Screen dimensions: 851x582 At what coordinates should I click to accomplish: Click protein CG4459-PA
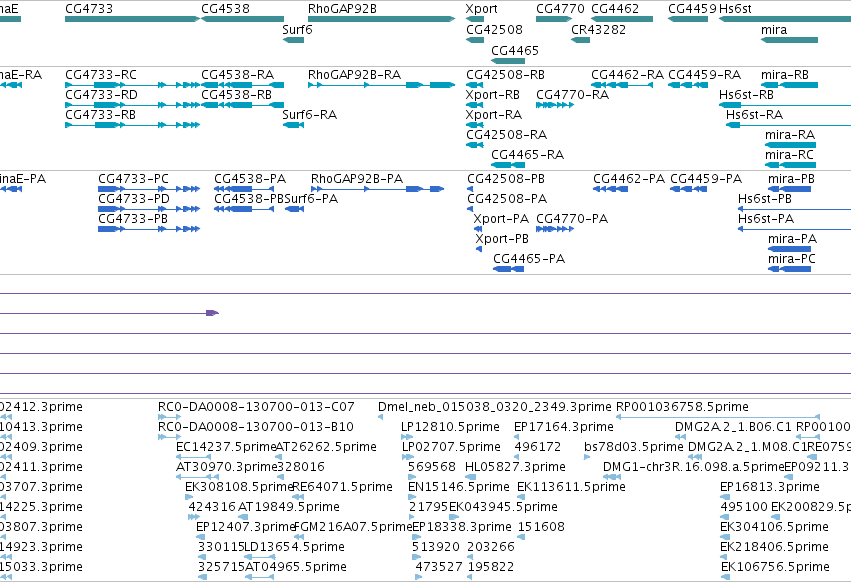click(x=706, y=179)
